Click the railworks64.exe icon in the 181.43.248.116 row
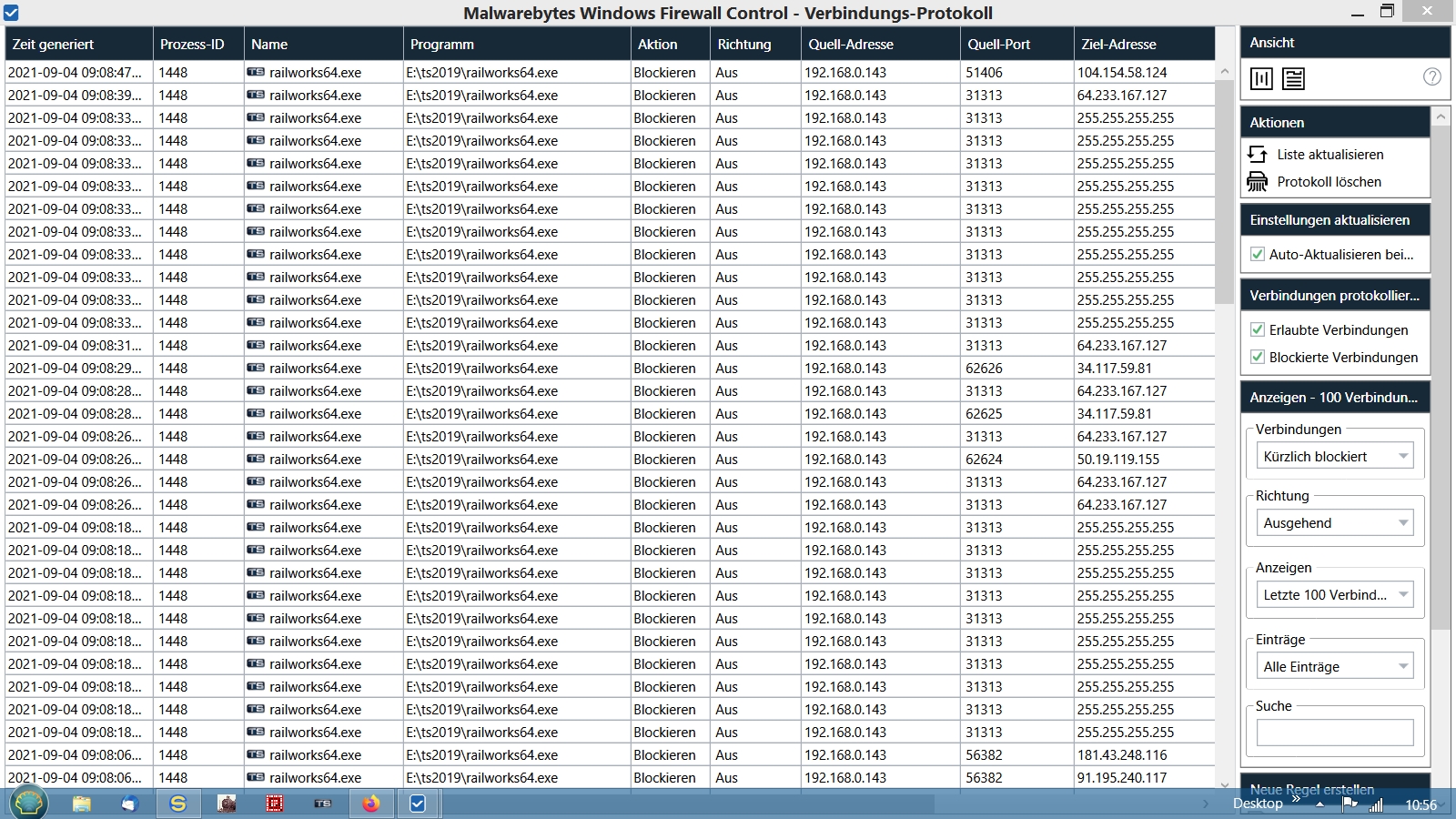The height and width of the screenshot is (819, 1456). pos(256,754)
